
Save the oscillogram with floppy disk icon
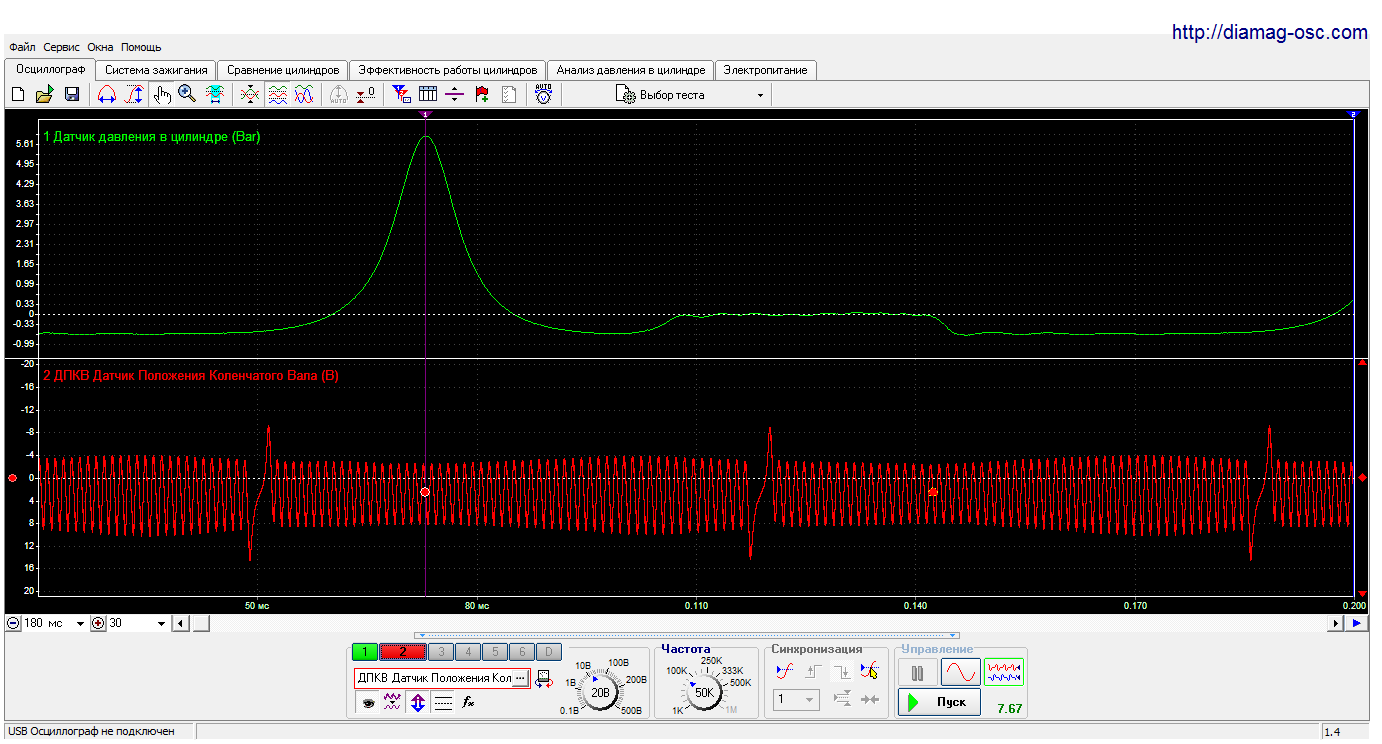coord(72,94)
